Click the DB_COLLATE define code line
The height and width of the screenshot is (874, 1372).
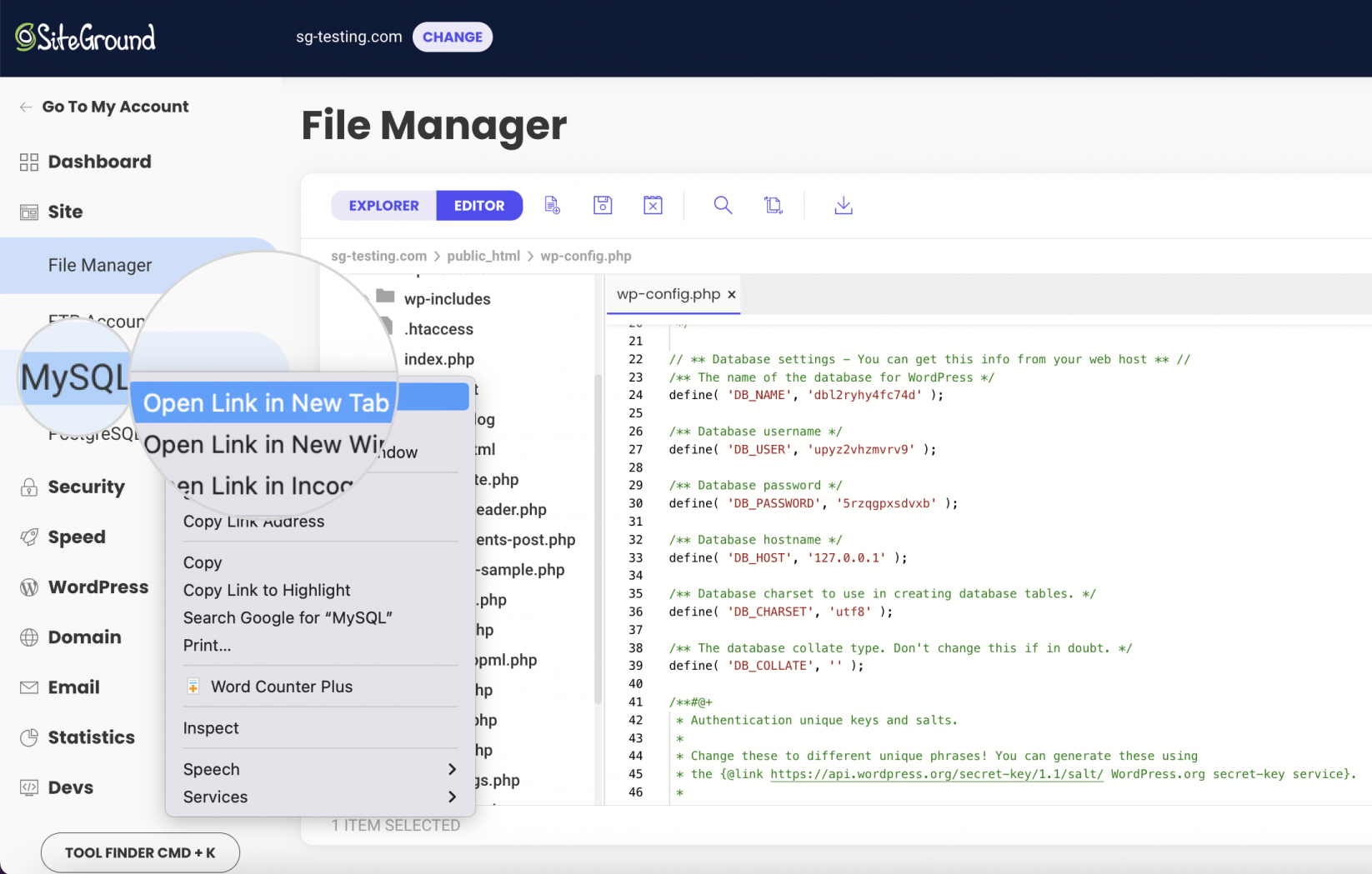766,666
